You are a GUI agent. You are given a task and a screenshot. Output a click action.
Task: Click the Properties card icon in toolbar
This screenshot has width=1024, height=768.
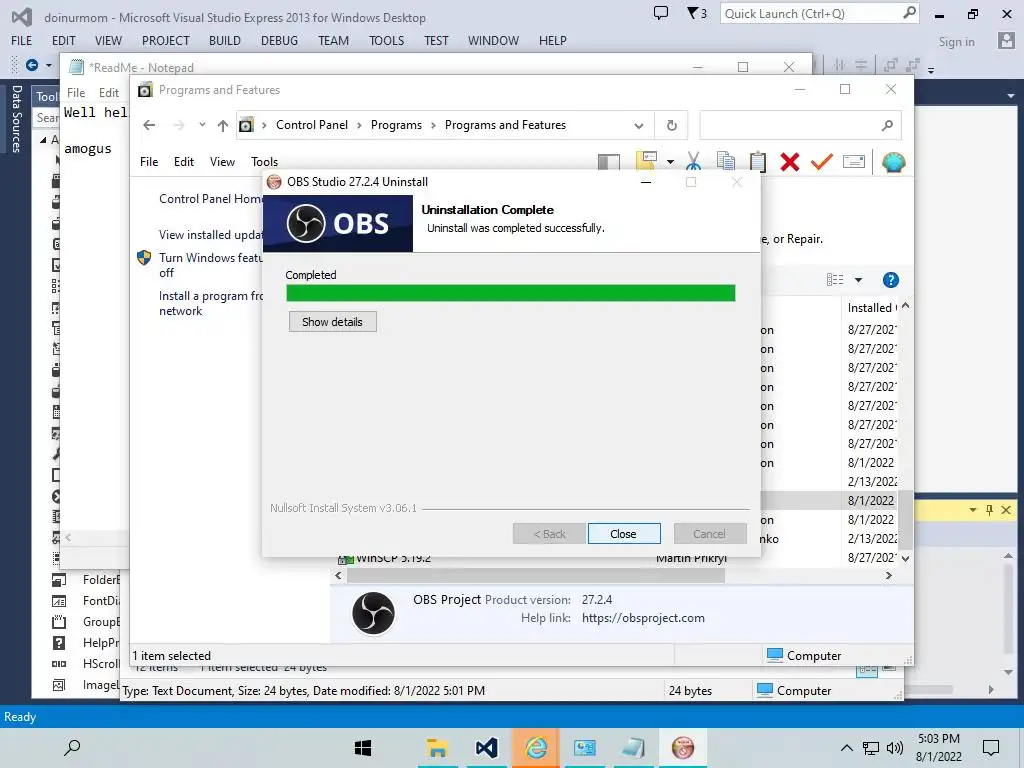854,161
